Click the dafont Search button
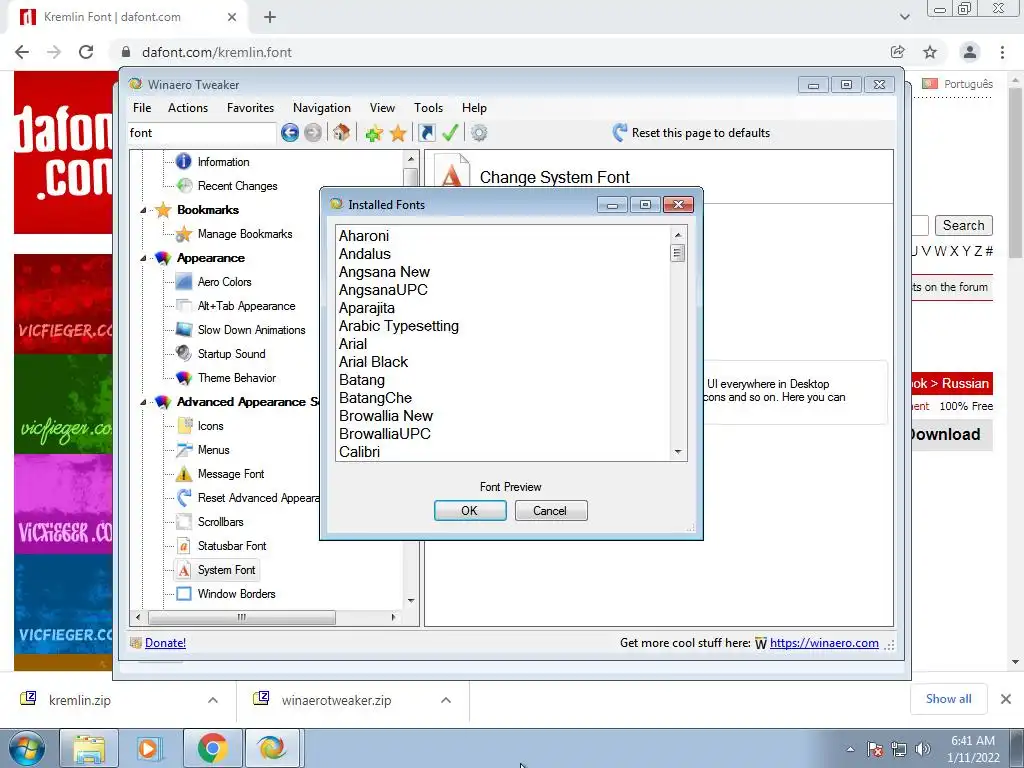The image size is (1024, 768). tap(964, 225)
